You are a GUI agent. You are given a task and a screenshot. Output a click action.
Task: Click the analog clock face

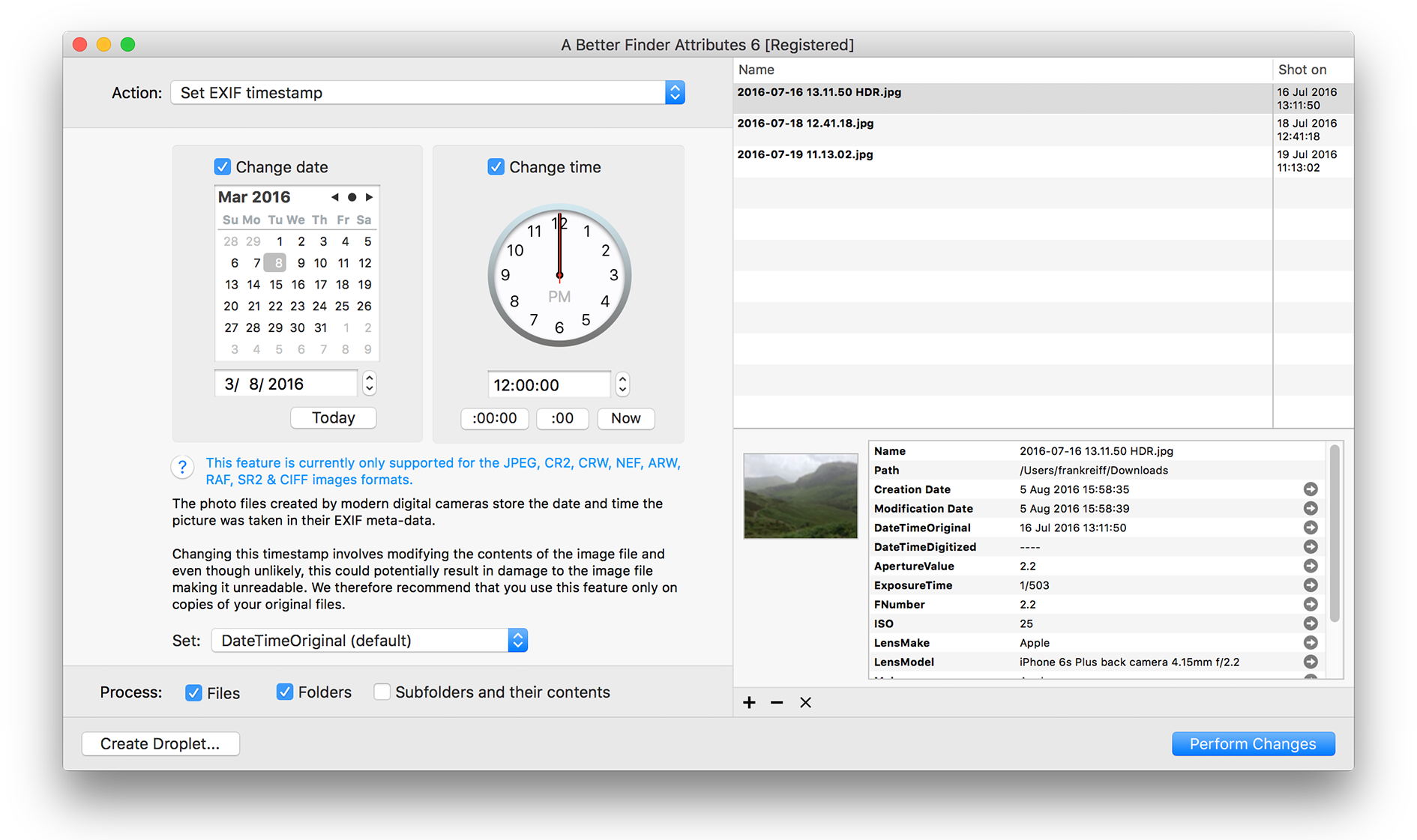[x=559, y=276]
